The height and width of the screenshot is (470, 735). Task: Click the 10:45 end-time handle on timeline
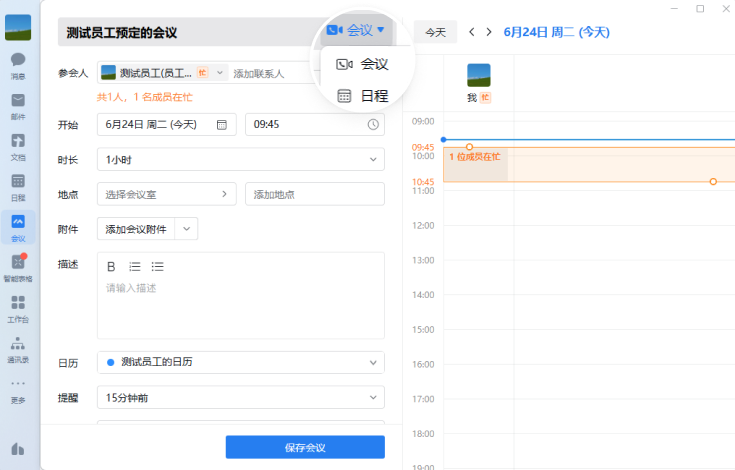(x=713, y=181)
